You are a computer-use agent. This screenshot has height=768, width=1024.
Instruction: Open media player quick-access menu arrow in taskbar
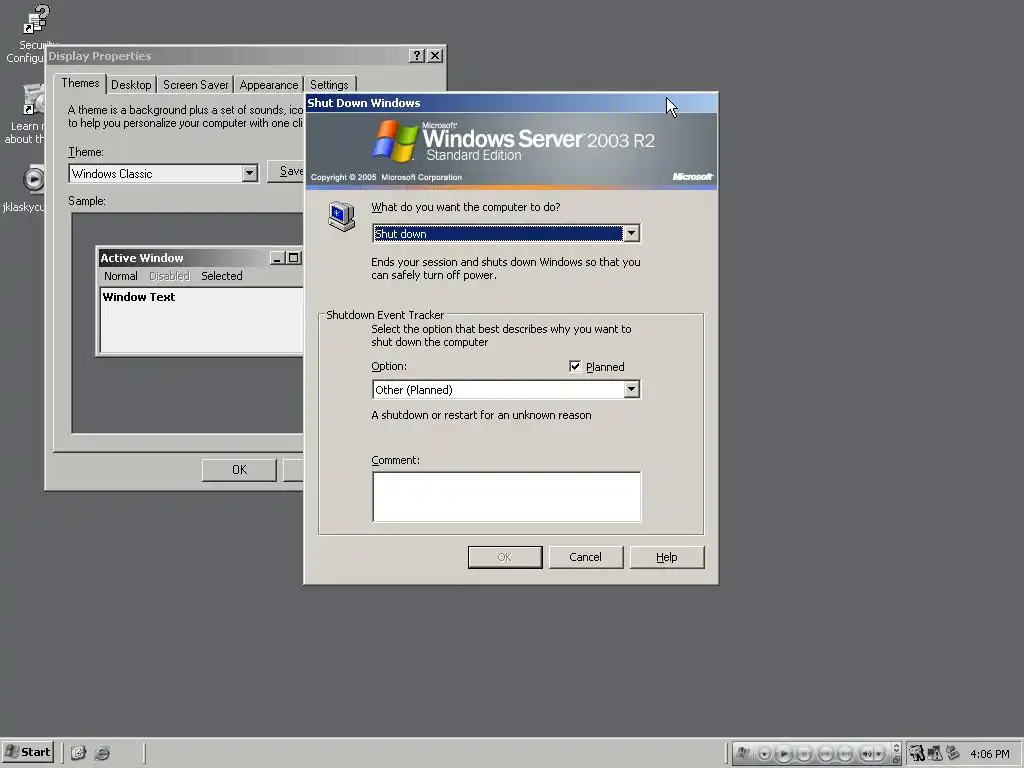pyautogui.click(x=764, y=754)
